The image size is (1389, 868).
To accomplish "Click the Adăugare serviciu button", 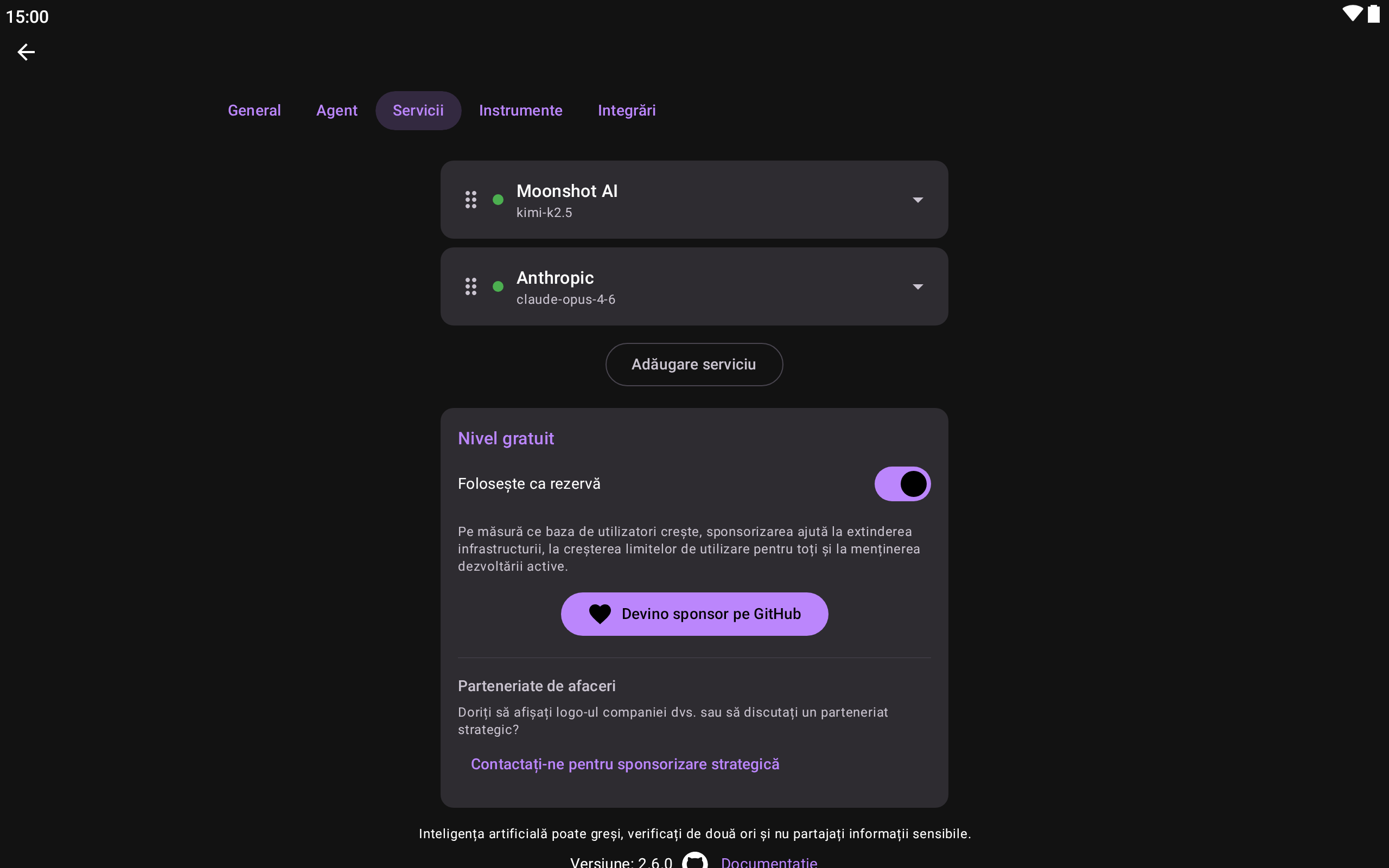I will tap(694, 365).
